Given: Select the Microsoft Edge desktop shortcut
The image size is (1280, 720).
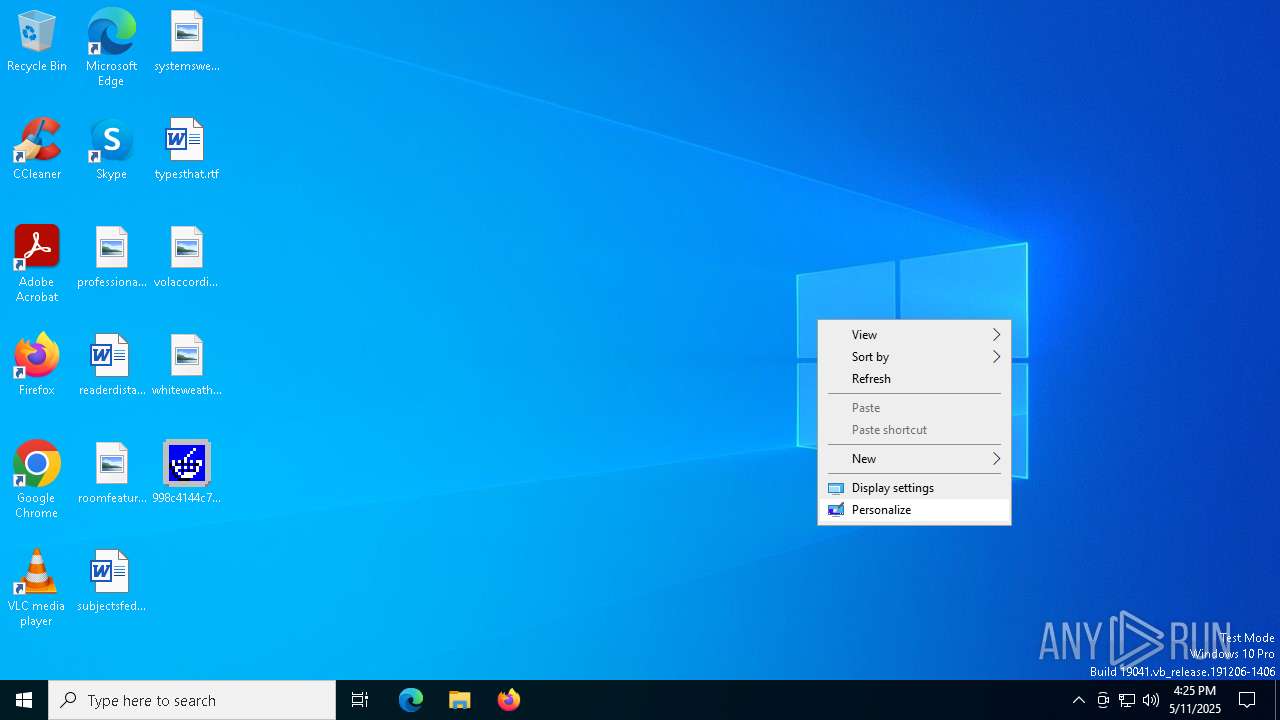Looking at the screenshot, I should 111,48.
